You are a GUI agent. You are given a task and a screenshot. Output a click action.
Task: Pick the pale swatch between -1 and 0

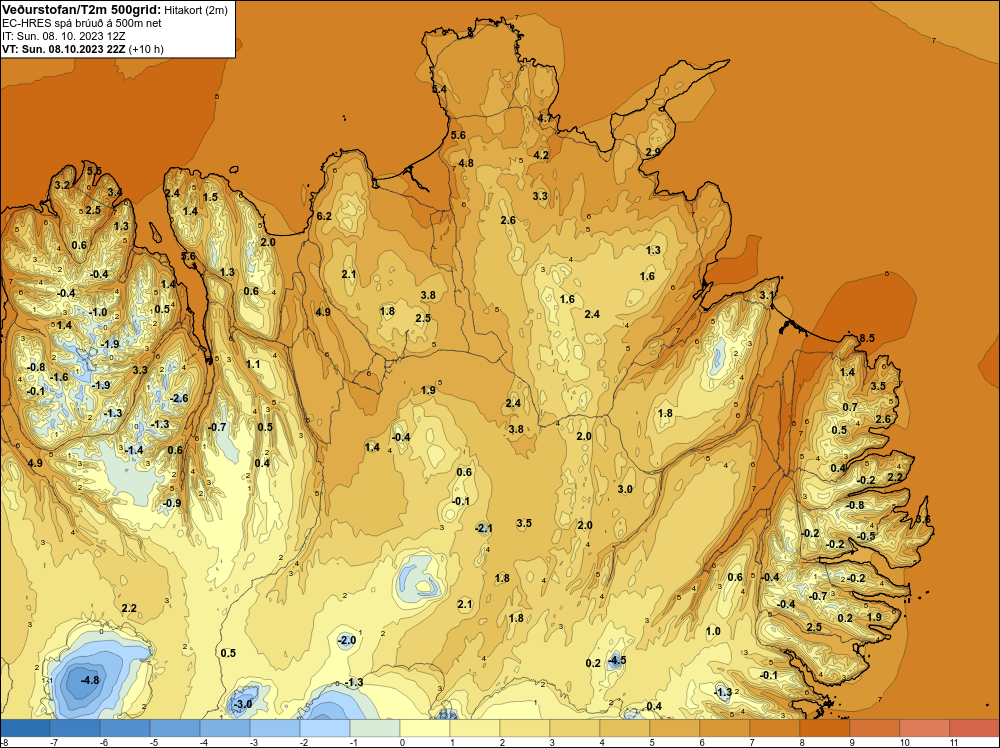375,728
